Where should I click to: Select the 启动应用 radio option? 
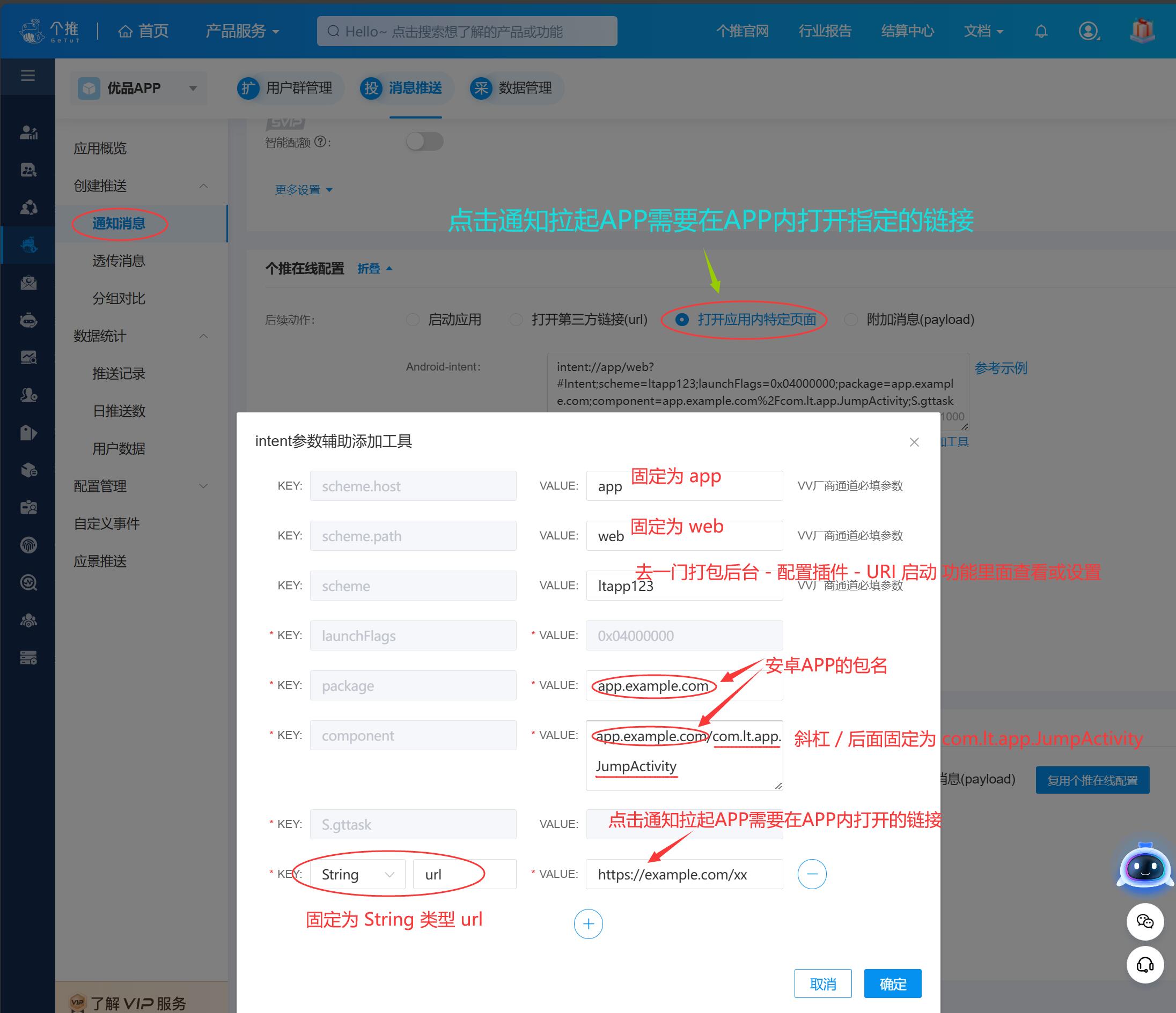pos(413,320)
